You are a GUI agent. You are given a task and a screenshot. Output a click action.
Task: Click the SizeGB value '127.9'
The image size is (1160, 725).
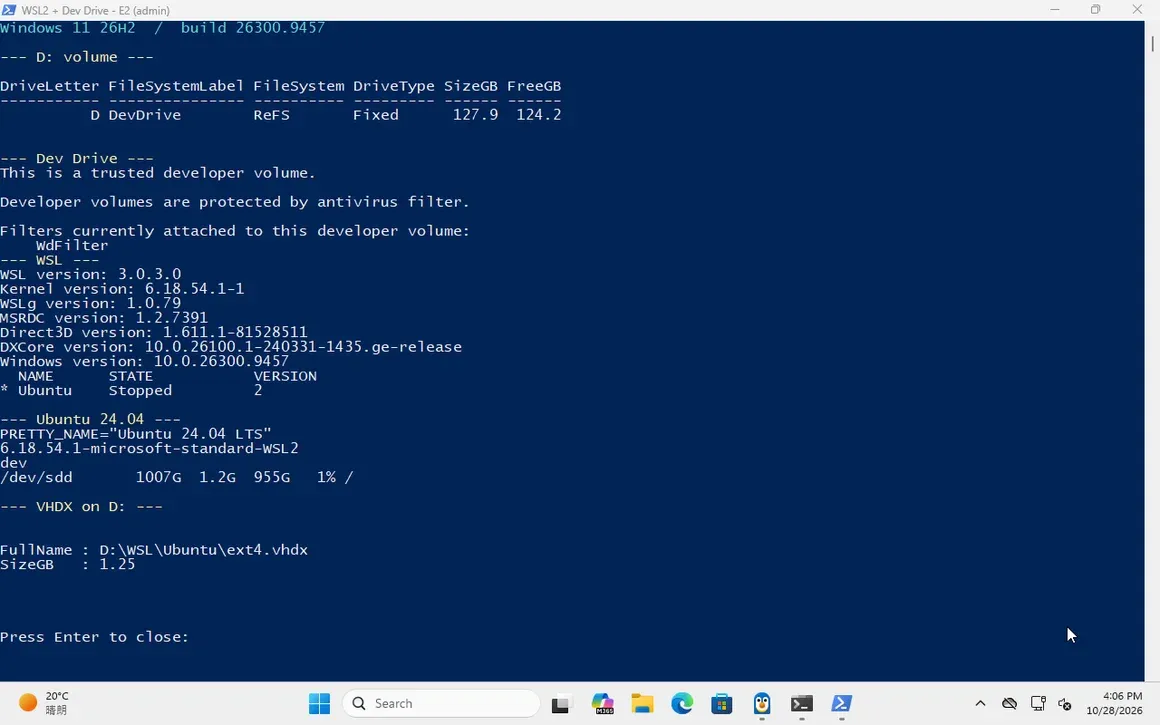(x=475, y=115)
